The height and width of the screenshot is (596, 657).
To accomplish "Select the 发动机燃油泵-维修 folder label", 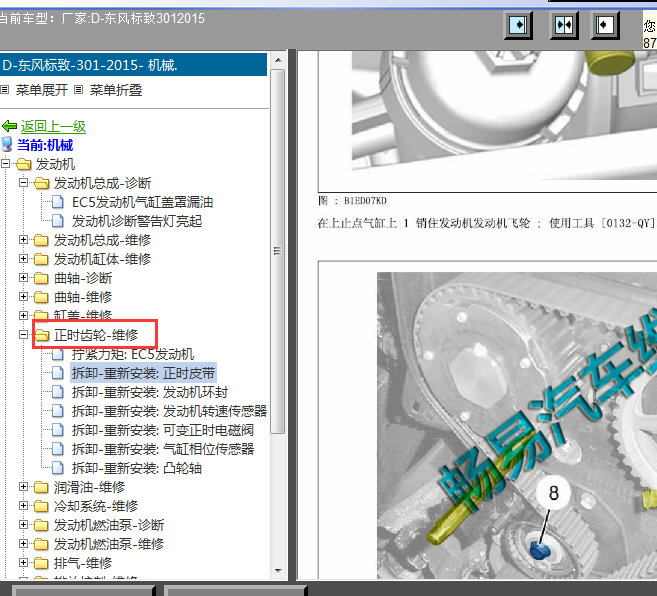I will point(109,544).
